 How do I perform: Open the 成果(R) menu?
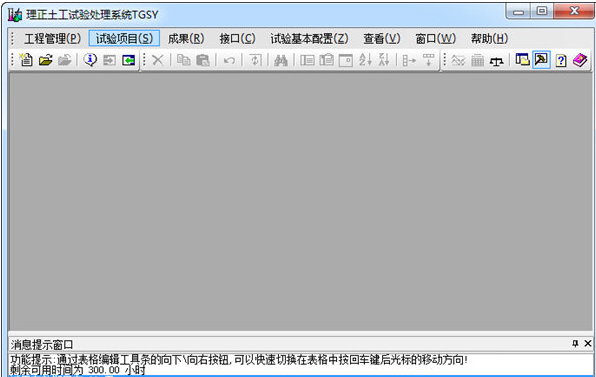pos(186,38)
